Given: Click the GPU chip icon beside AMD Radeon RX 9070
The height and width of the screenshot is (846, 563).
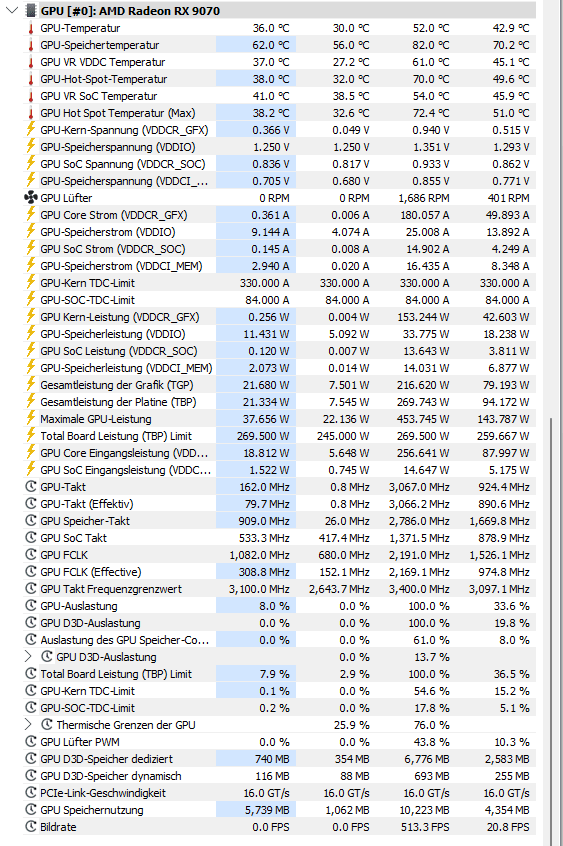Looking at the screenshot, I should pyautogui.click(x=31, y=10).
